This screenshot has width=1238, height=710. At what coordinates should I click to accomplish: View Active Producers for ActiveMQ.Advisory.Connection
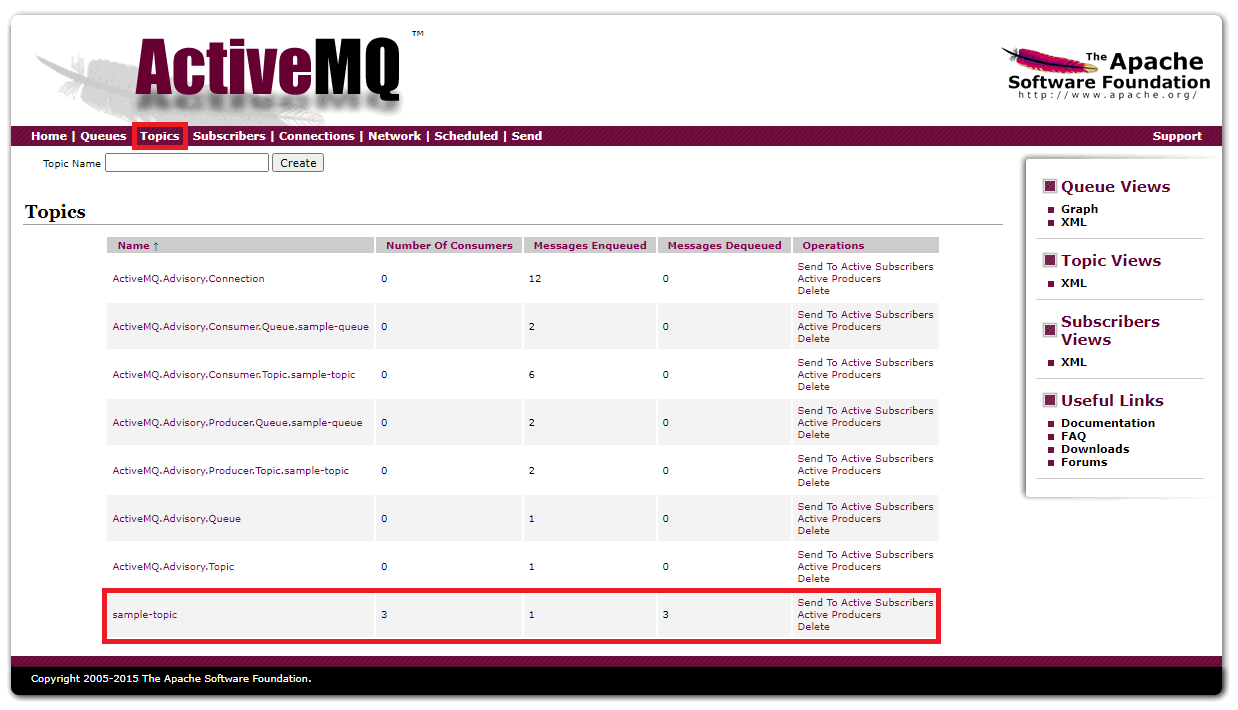(x=839, y=279)
